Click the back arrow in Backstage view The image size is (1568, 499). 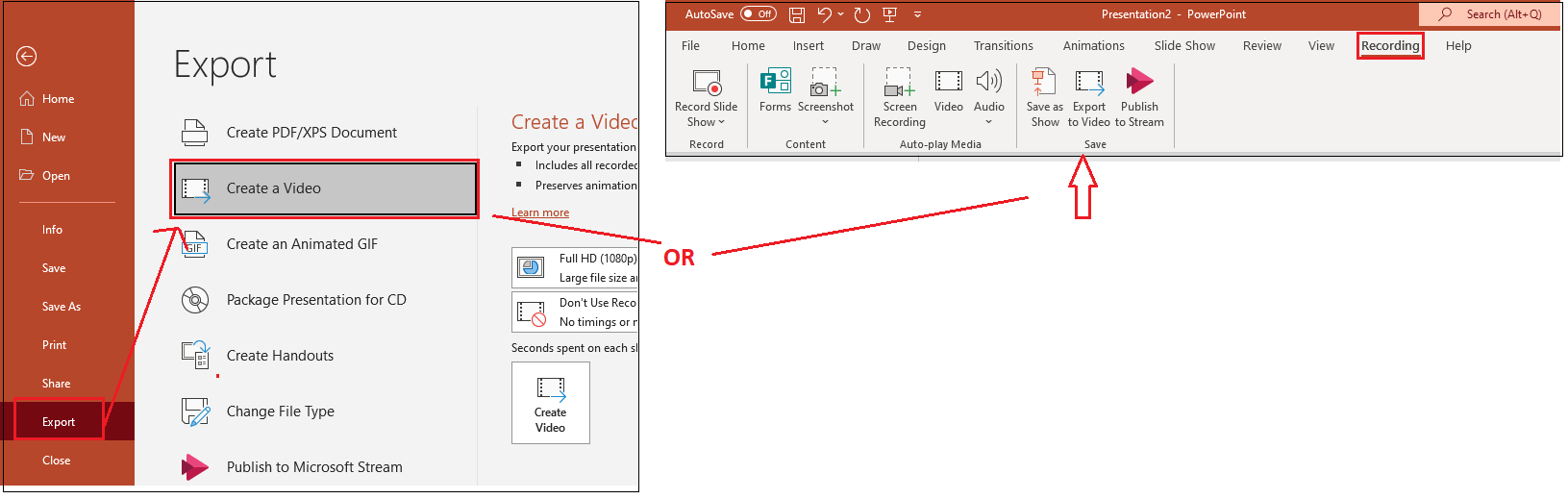pos(27,57)
